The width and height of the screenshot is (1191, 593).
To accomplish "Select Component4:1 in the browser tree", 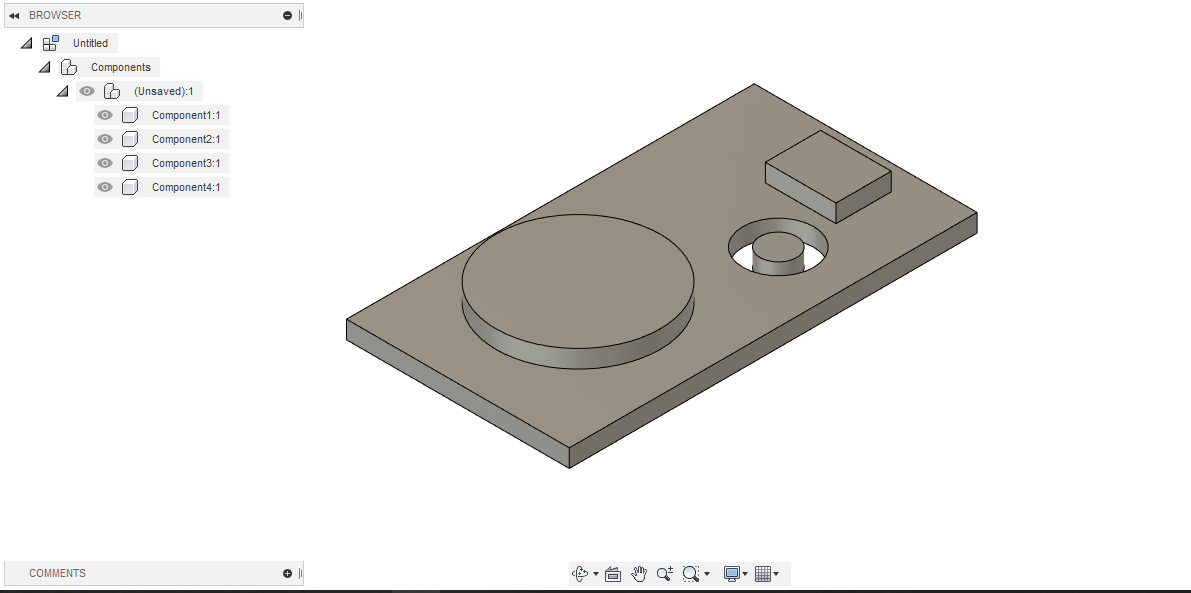I will pos(186,187).
